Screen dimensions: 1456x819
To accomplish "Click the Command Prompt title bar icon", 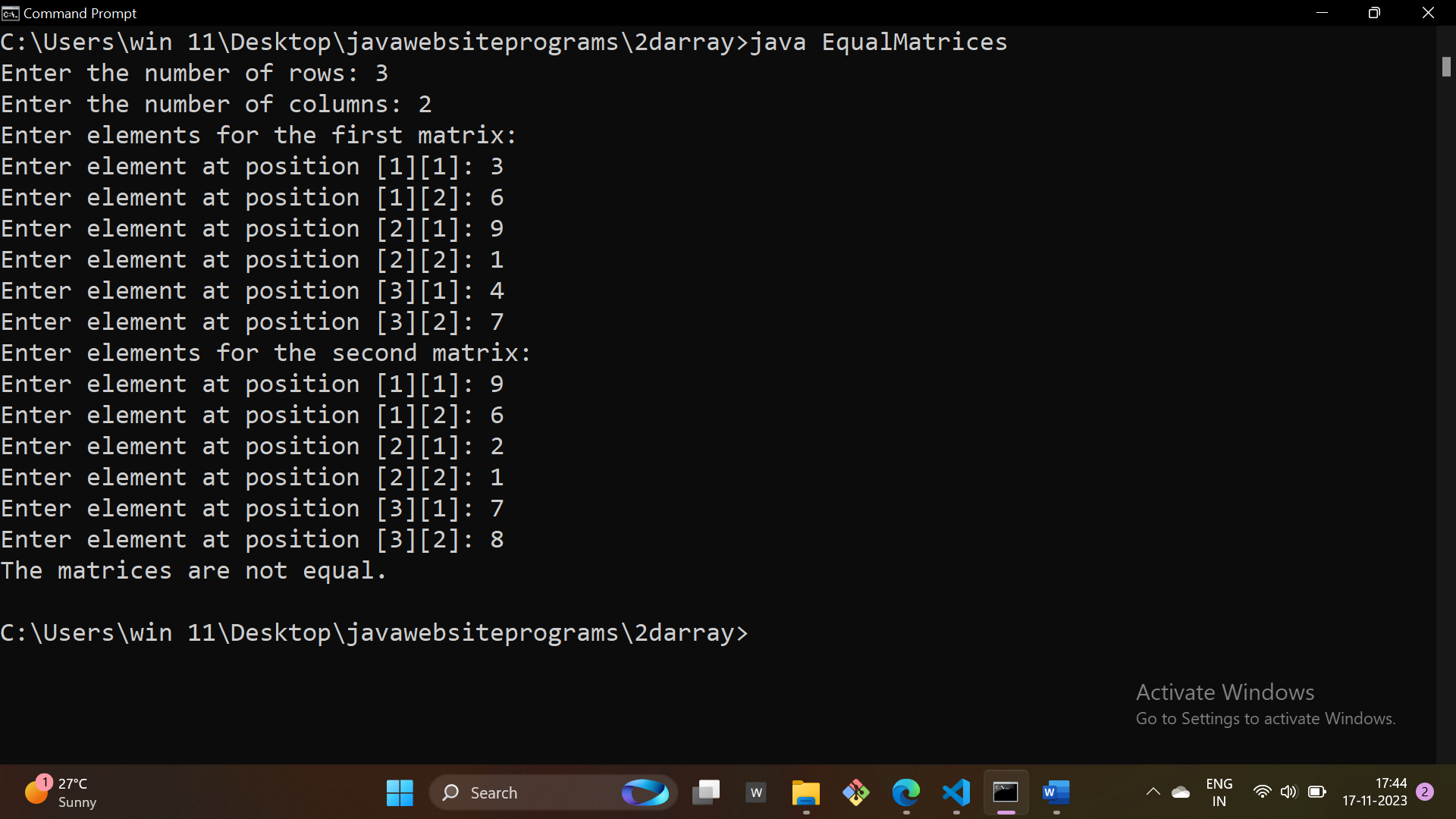I will (x=10, y=13).
